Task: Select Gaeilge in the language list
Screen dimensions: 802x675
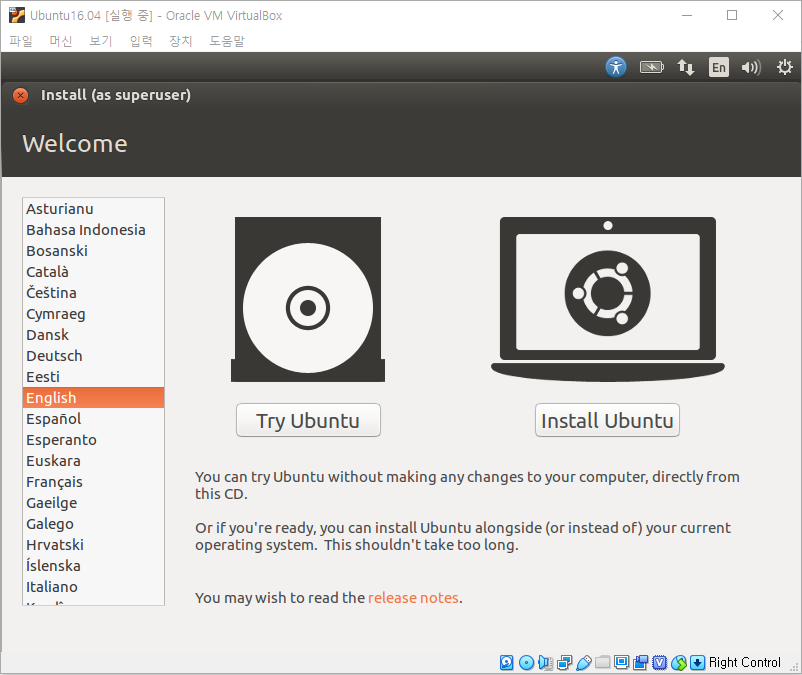Action: tap(94, 503)
